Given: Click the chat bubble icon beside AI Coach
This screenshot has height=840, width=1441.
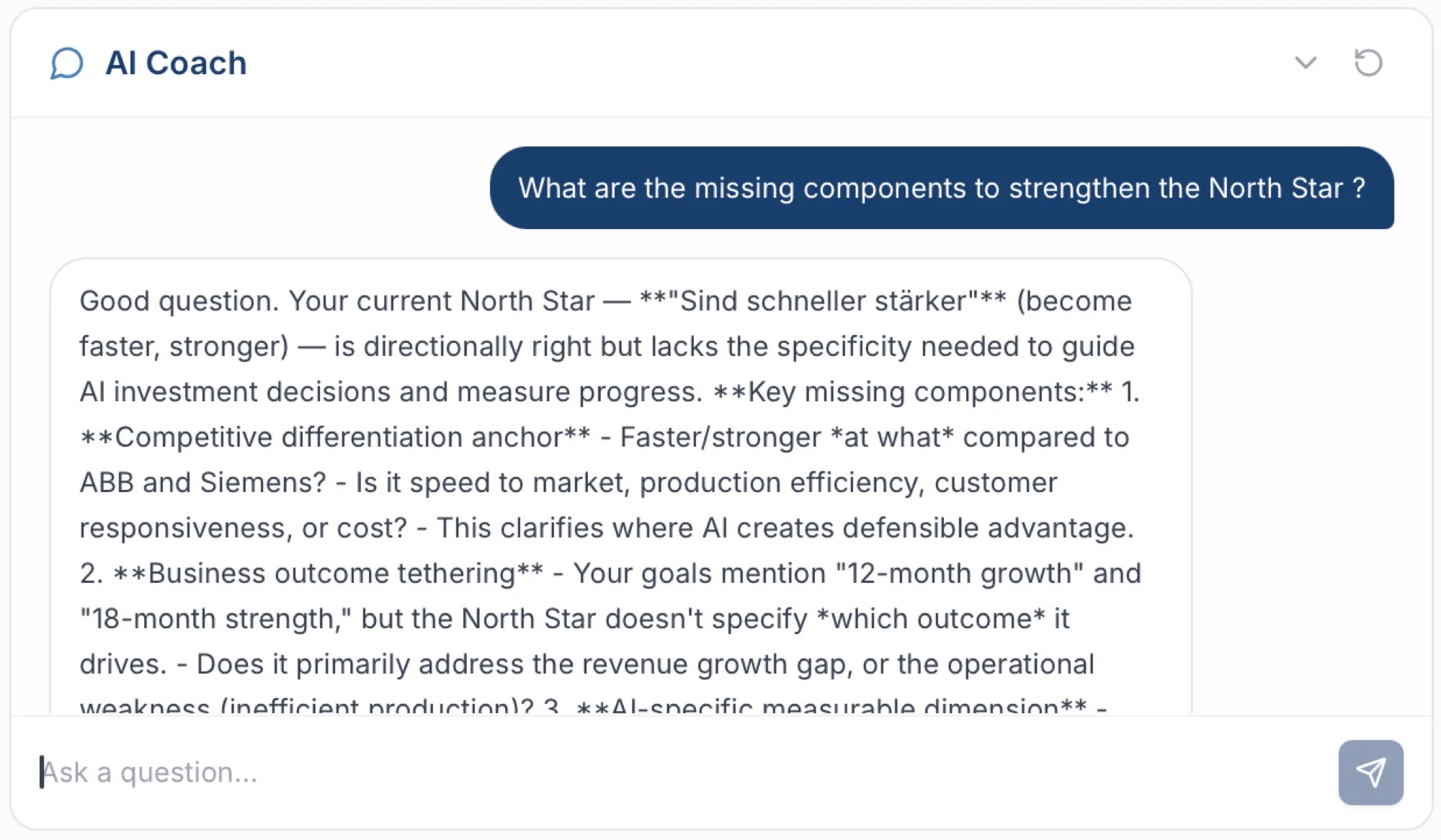Looking at the screenshot, I should click(67, 63).
